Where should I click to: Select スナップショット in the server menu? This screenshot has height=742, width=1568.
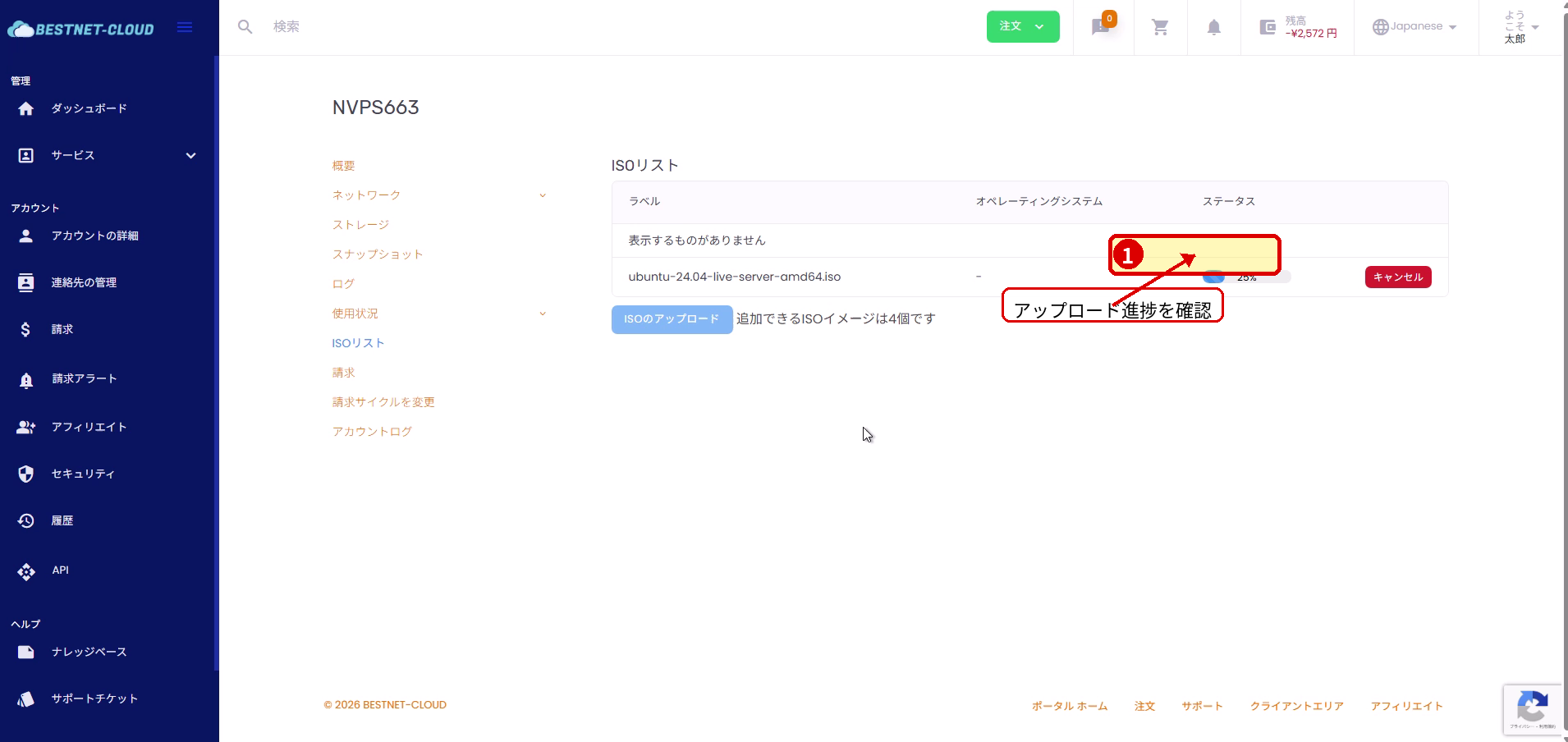click(378, 254)
